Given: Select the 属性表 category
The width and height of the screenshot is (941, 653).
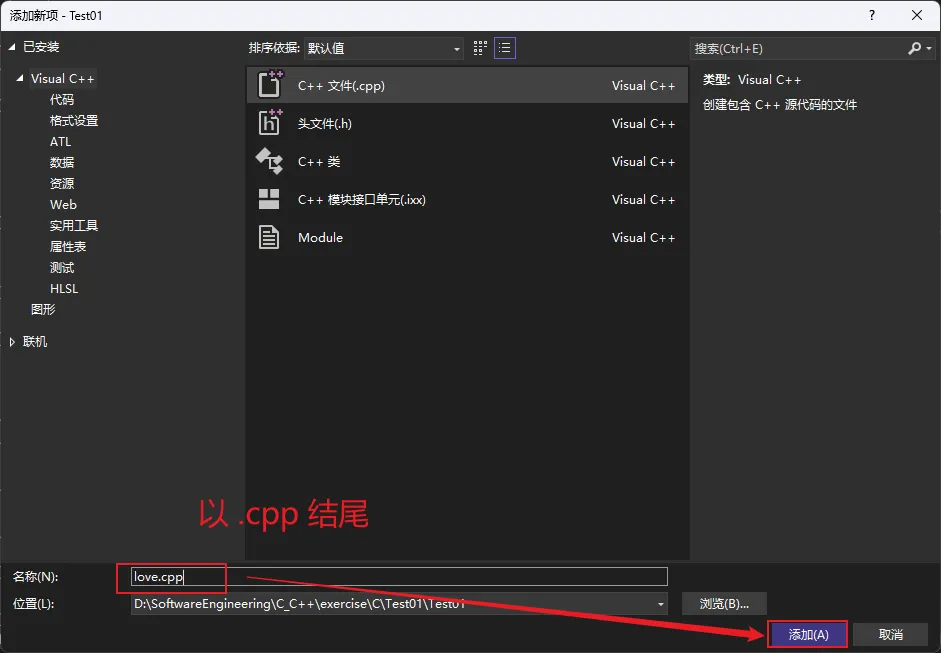Looking at the screenshot, I should pyautogui.click(x=68, y=247).
